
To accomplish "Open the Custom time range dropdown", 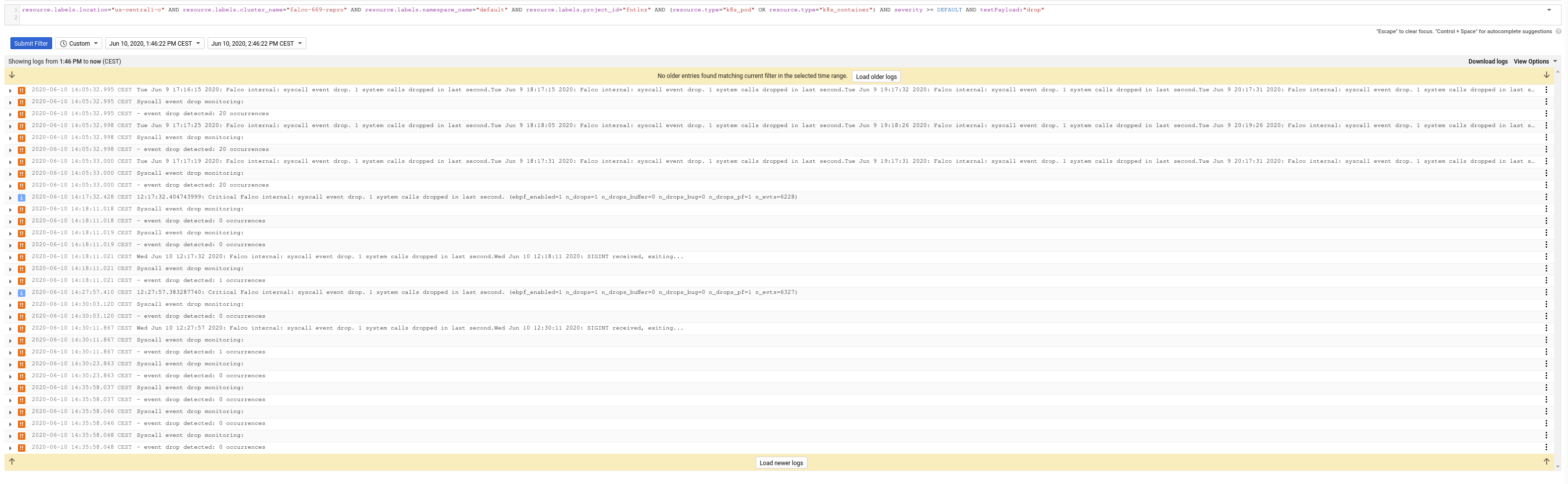I will [x=78, y=43].
